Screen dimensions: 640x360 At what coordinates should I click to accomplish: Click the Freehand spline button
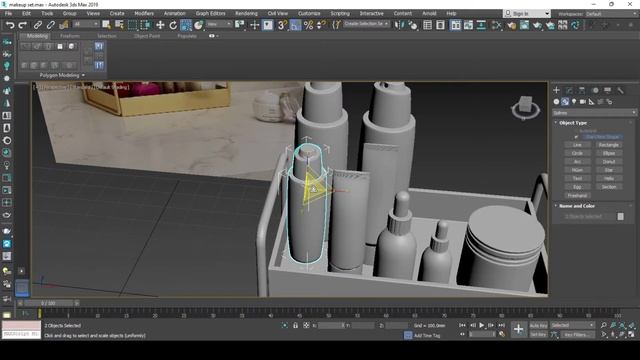pyautogui.click(x=577, y=196)
